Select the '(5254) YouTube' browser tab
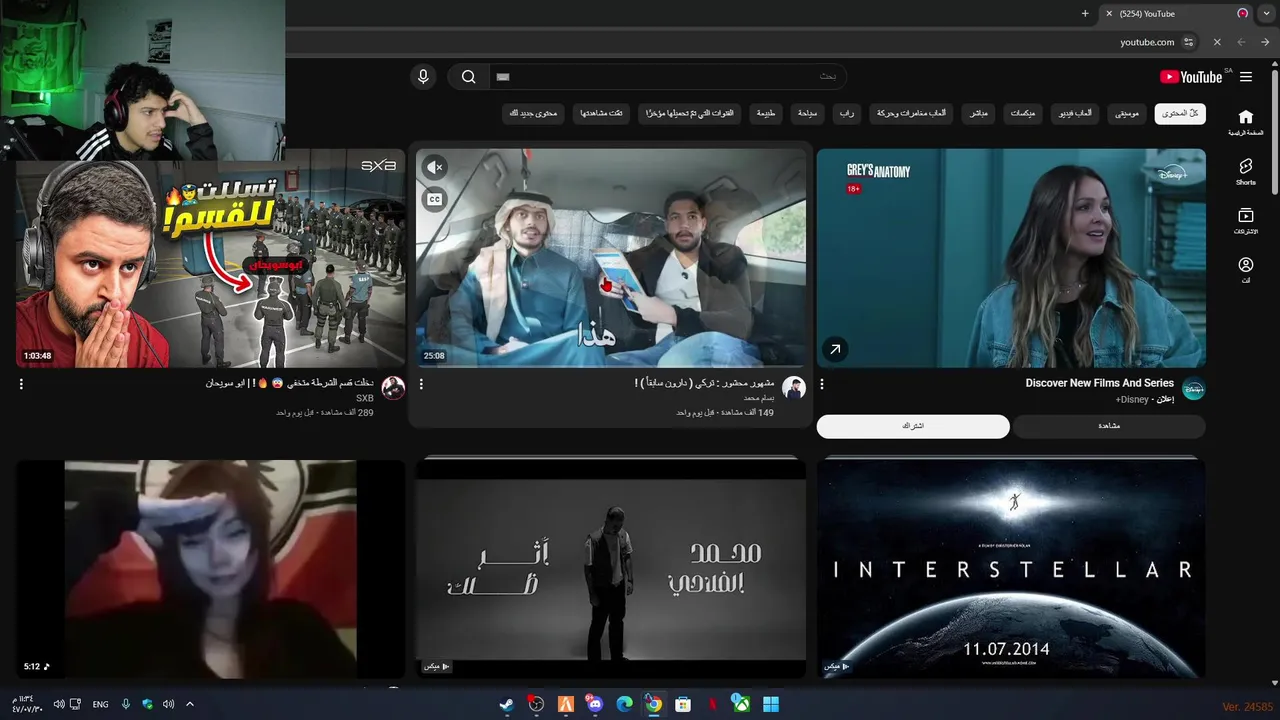The width and height of the screenshot is (1280, 720). 1175,14
